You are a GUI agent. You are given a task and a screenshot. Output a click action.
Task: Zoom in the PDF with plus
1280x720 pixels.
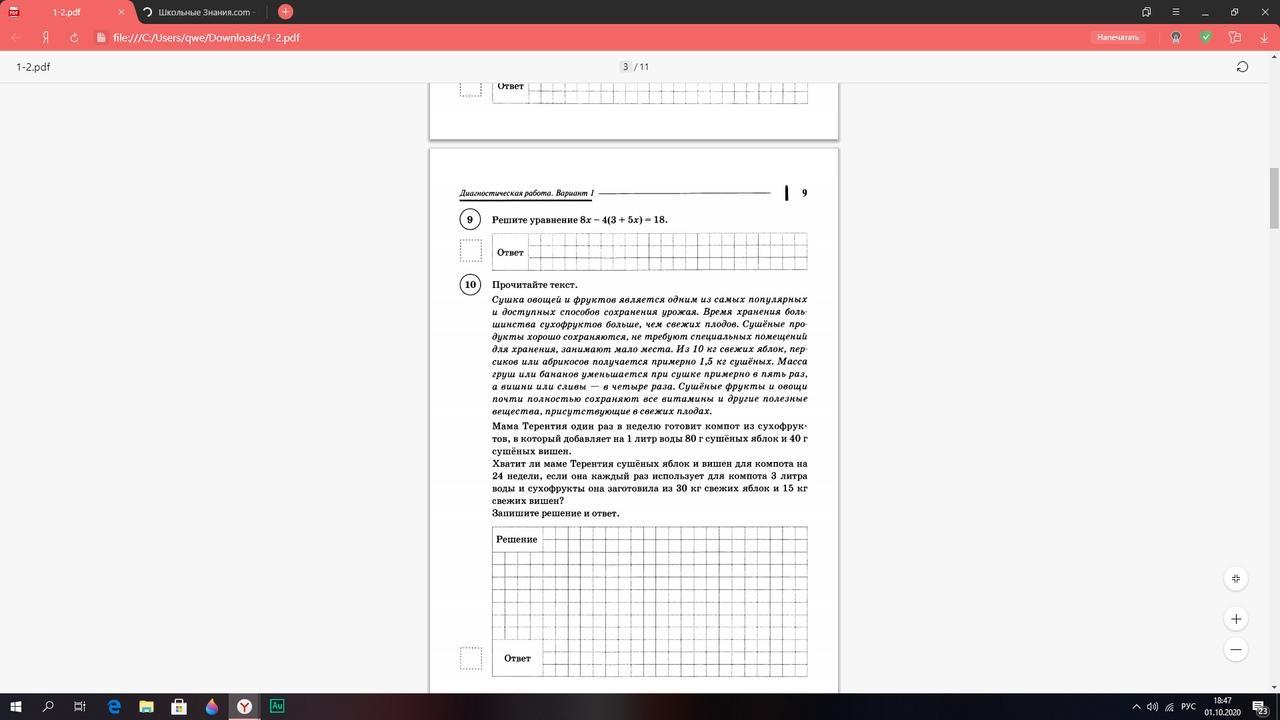point(1236,619)
